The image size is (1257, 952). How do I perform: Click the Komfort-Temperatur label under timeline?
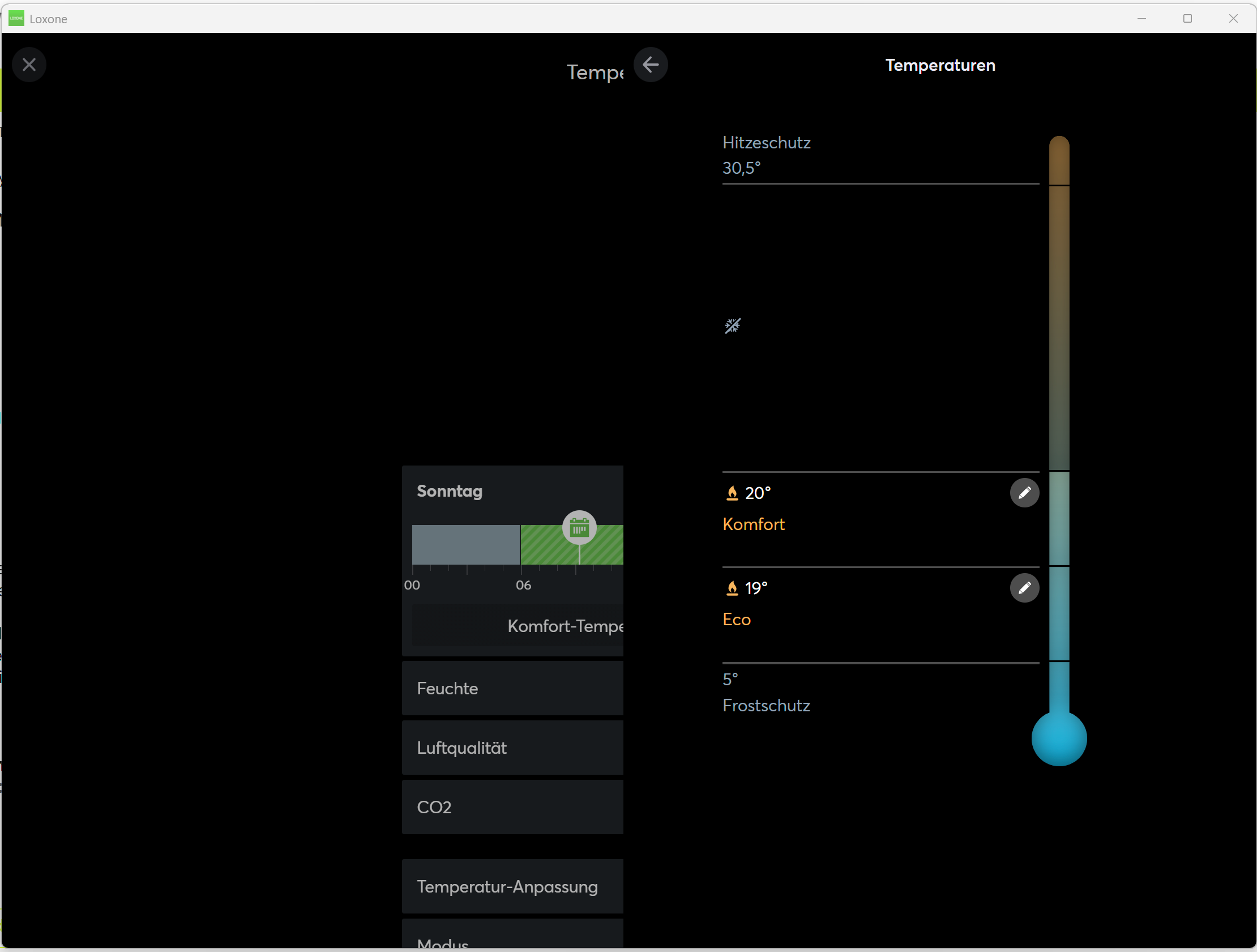click(x=565, y=626)
